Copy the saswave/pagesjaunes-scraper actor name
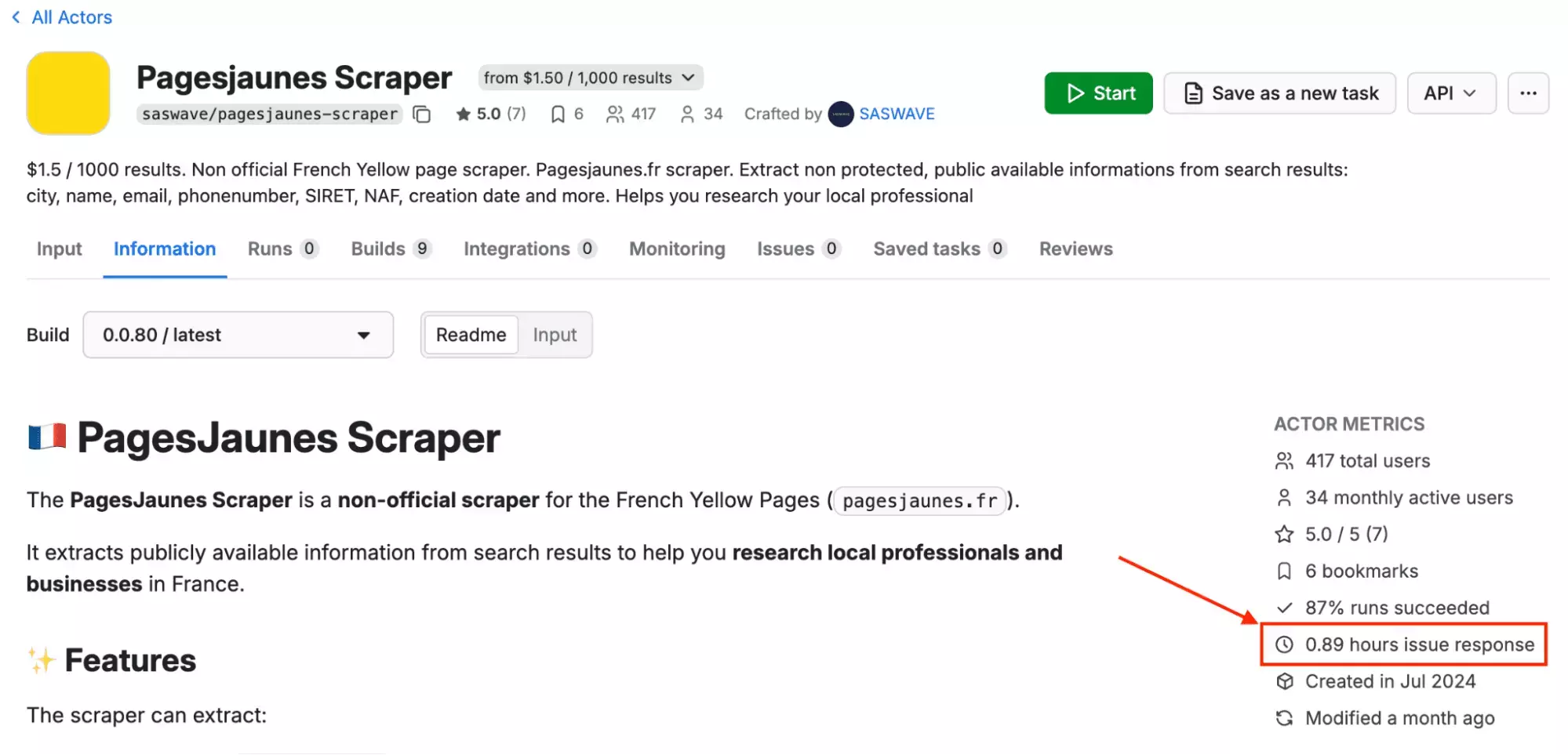Screen dimensions: 1568x755 (422, 114)
